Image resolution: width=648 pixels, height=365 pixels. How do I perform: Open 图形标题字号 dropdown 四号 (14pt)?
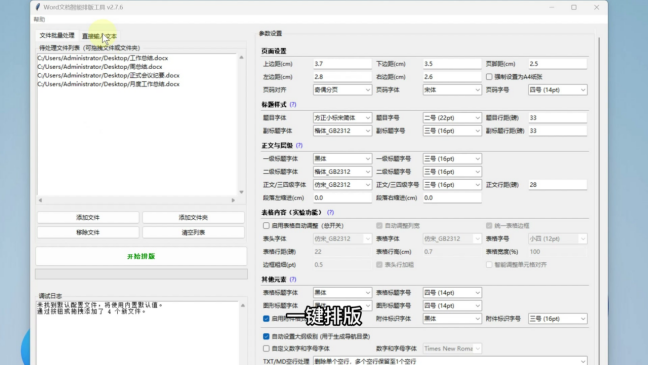(452, 305)
